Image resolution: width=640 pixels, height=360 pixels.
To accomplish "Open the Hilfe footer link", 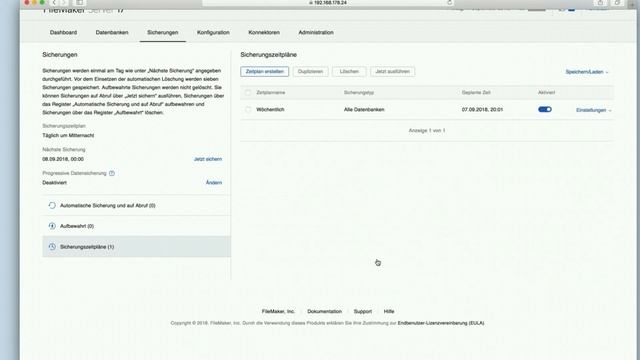I will click(389, 311).
